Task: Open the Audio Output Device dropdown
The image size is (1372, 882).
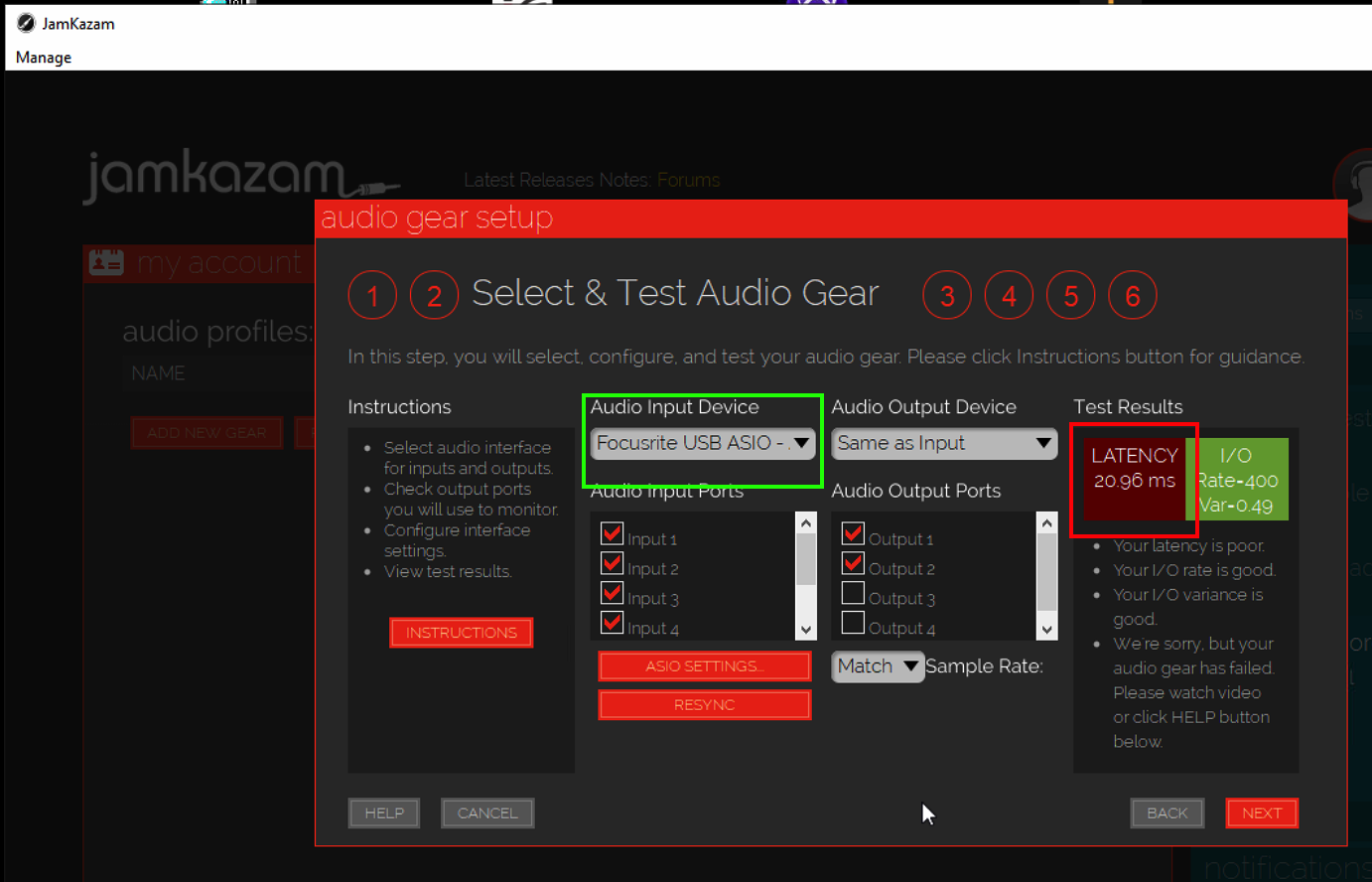Action: pyautogui.click(x=944, y=443)
